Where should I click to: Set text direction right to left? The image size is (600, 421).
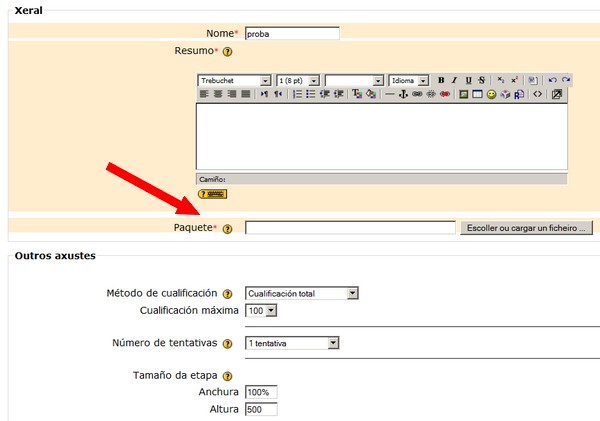tap(278, 94)
